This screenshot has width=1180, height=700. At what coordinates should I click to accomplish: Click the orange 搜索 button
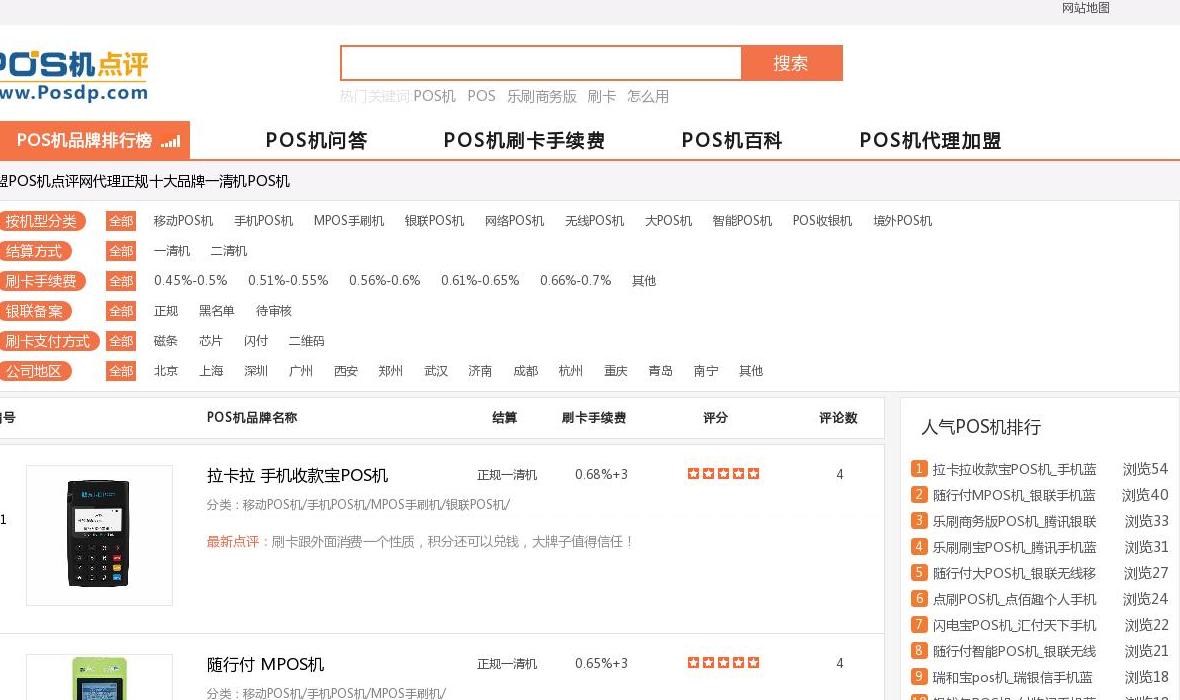point(791,63)
